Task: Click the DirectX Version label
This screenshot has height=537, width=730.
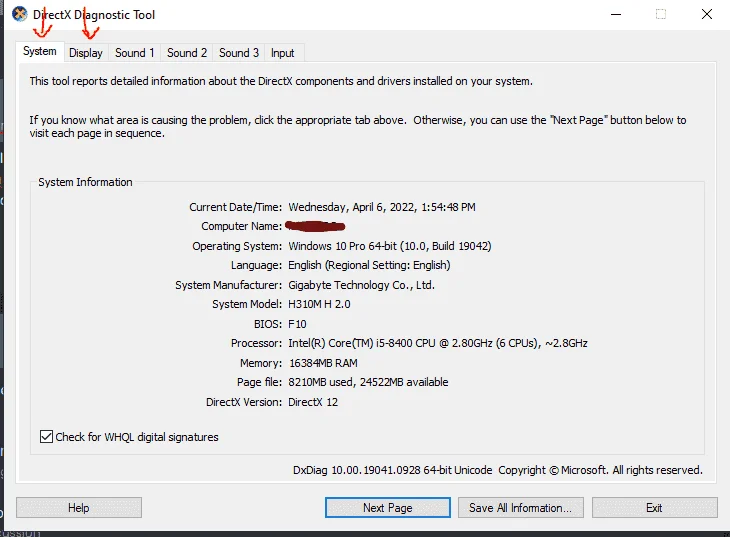Action: [244, 402]
